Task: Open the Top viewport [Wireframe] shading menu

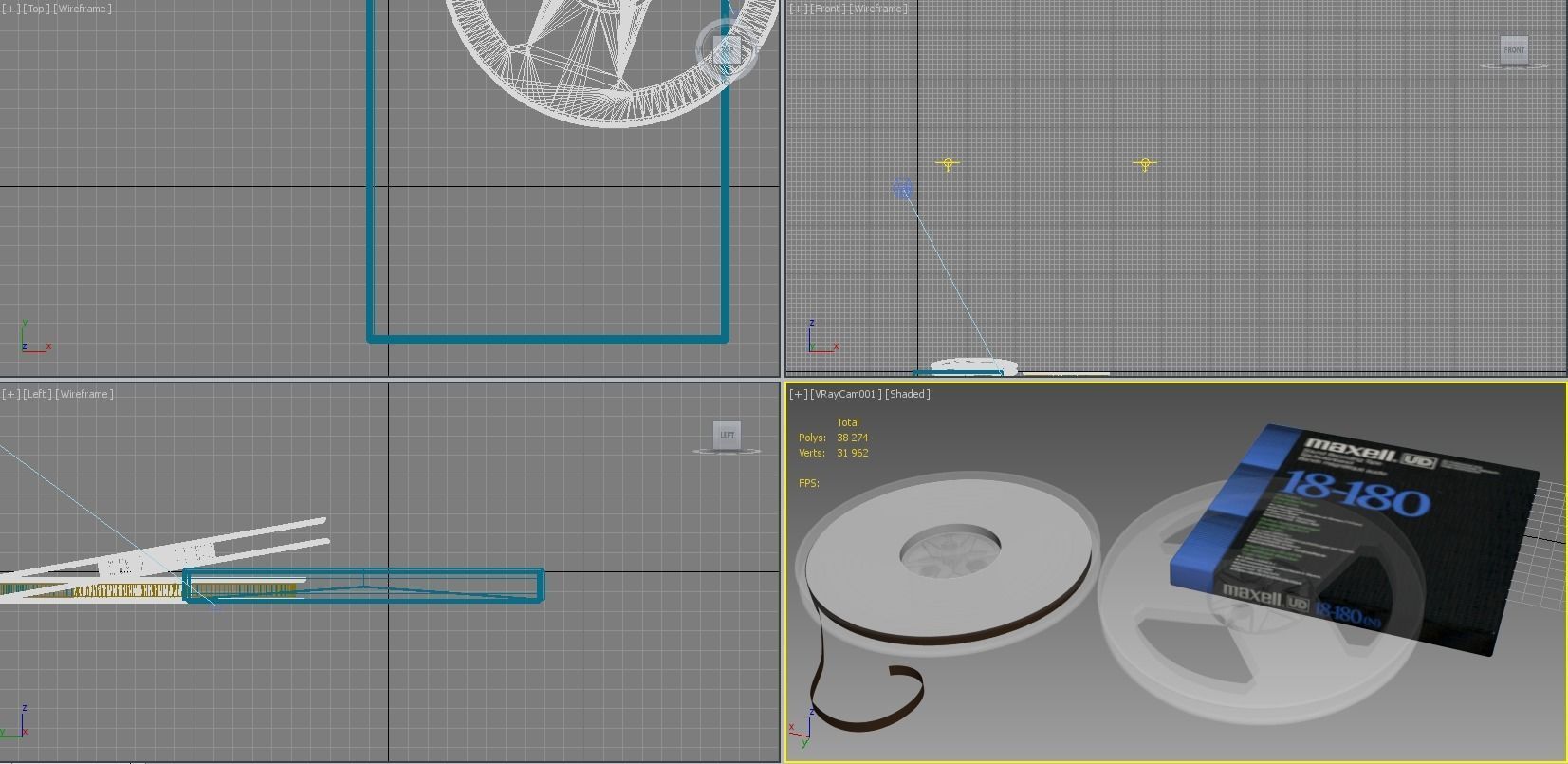Action: tap(83, 9)
